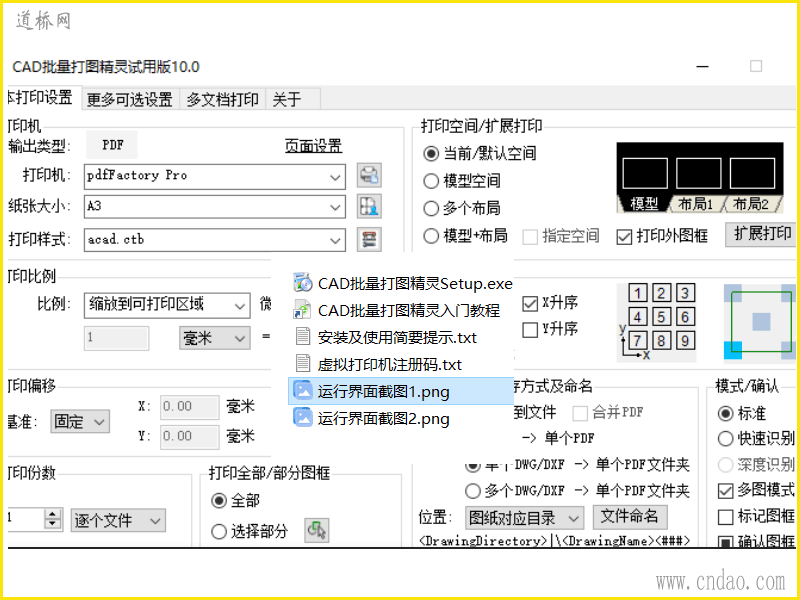Switch to 更多可选设置 tab
Image resolution: width=800 pixels, height=600 pixels.
coord(130,99)
